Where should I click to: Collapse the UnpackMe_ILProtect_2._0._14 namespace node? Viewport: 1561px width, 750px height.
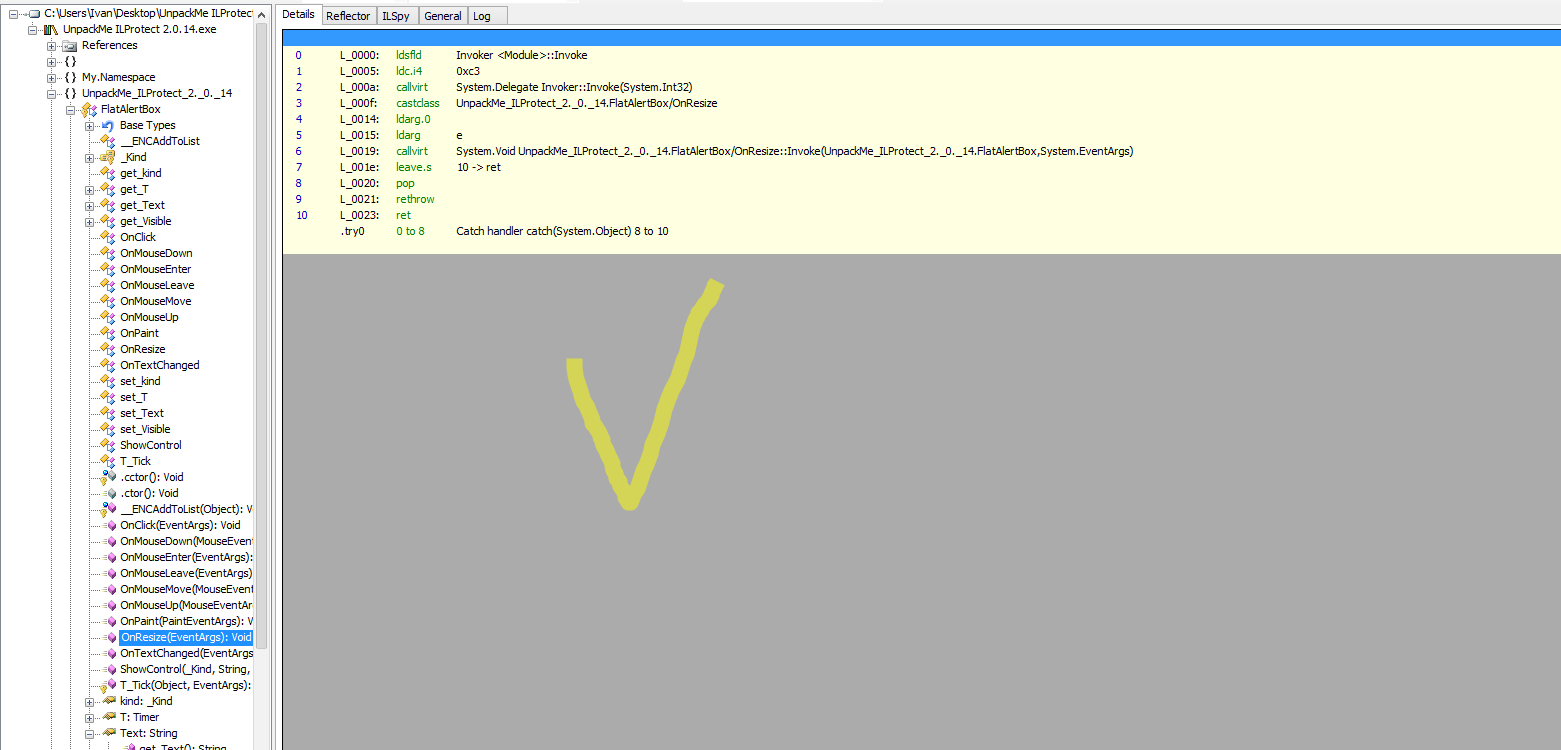pos(51,93)
